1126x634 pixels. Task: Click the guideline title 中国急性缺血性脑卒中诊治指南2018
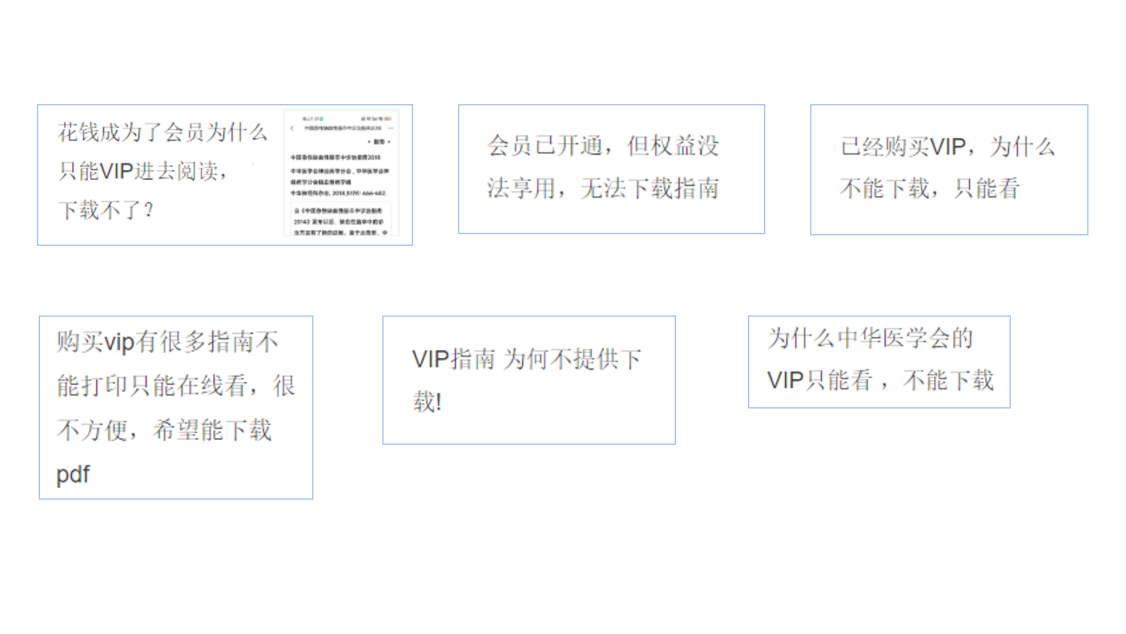335,156
